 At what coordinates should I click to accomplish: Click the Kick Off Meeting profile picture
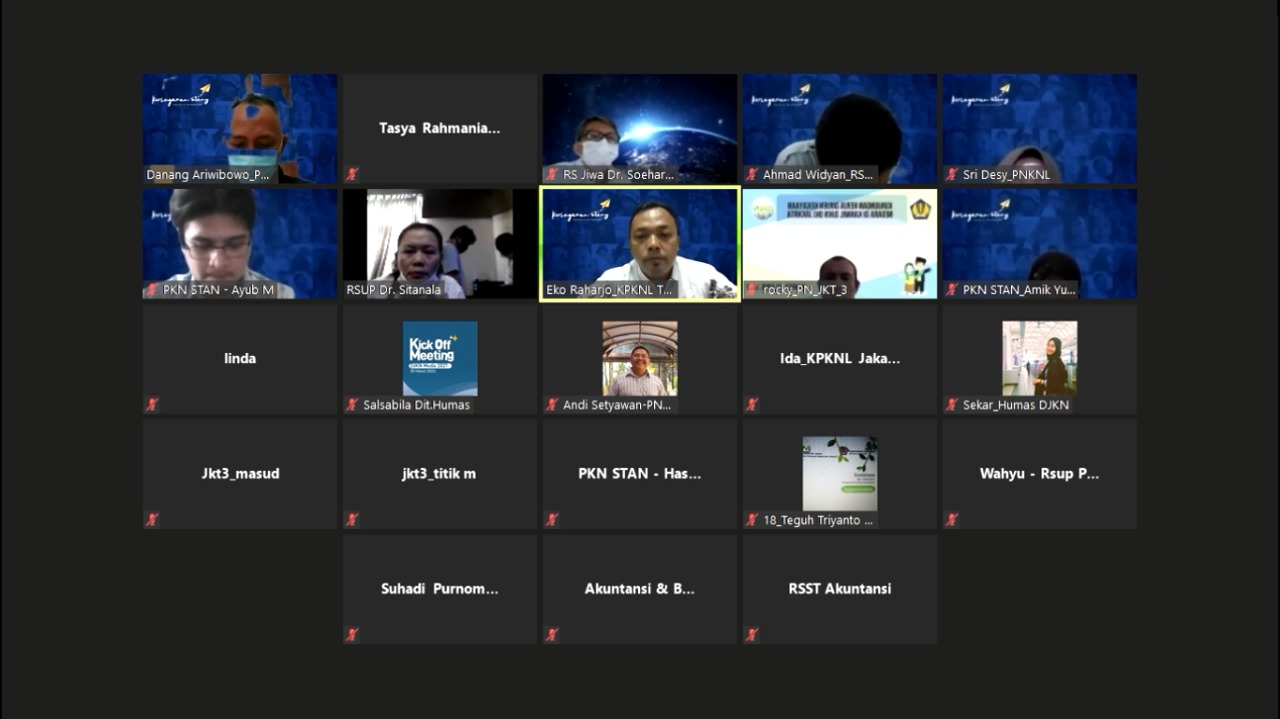pos(440,358)
